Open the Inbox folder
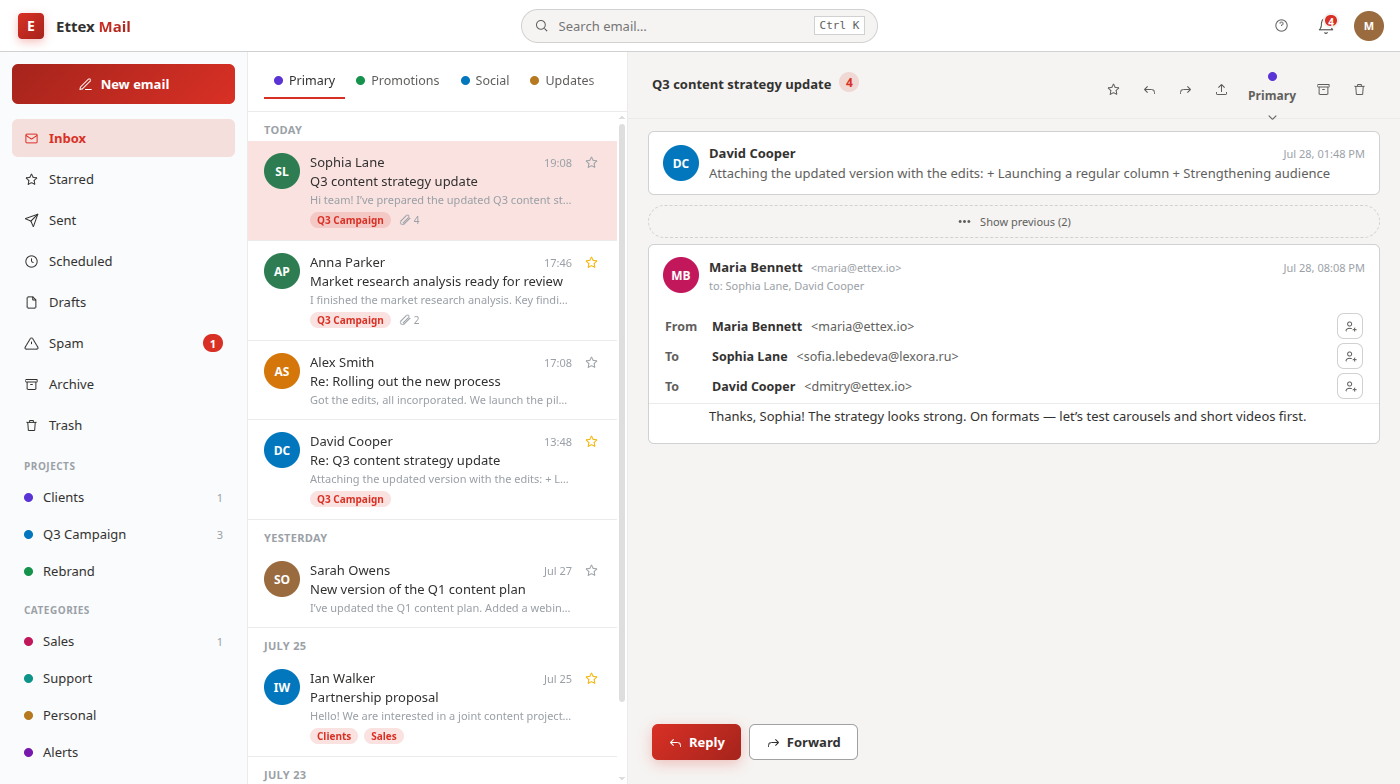 click(123, 138)
